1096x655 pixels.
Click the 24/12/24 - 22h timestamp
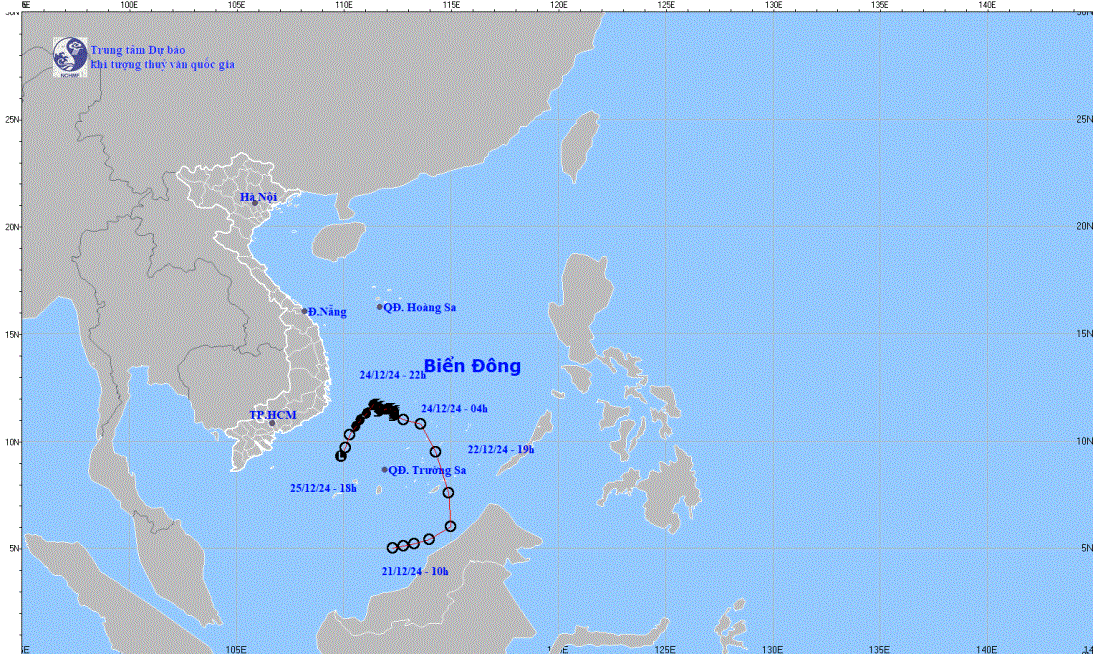click(x=393, y=375)
